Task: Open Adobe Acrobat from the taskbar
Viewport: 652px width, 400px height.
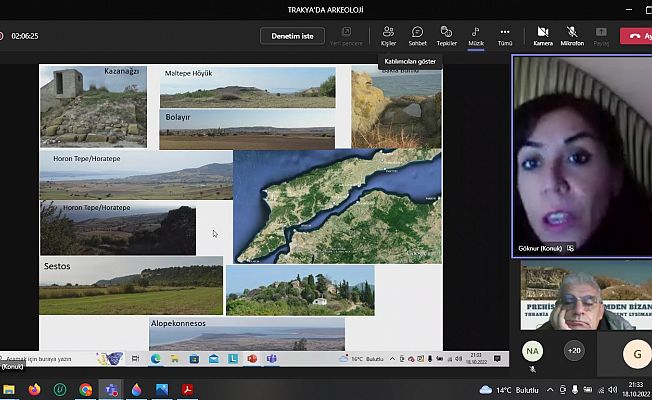Action: point(187,389)
